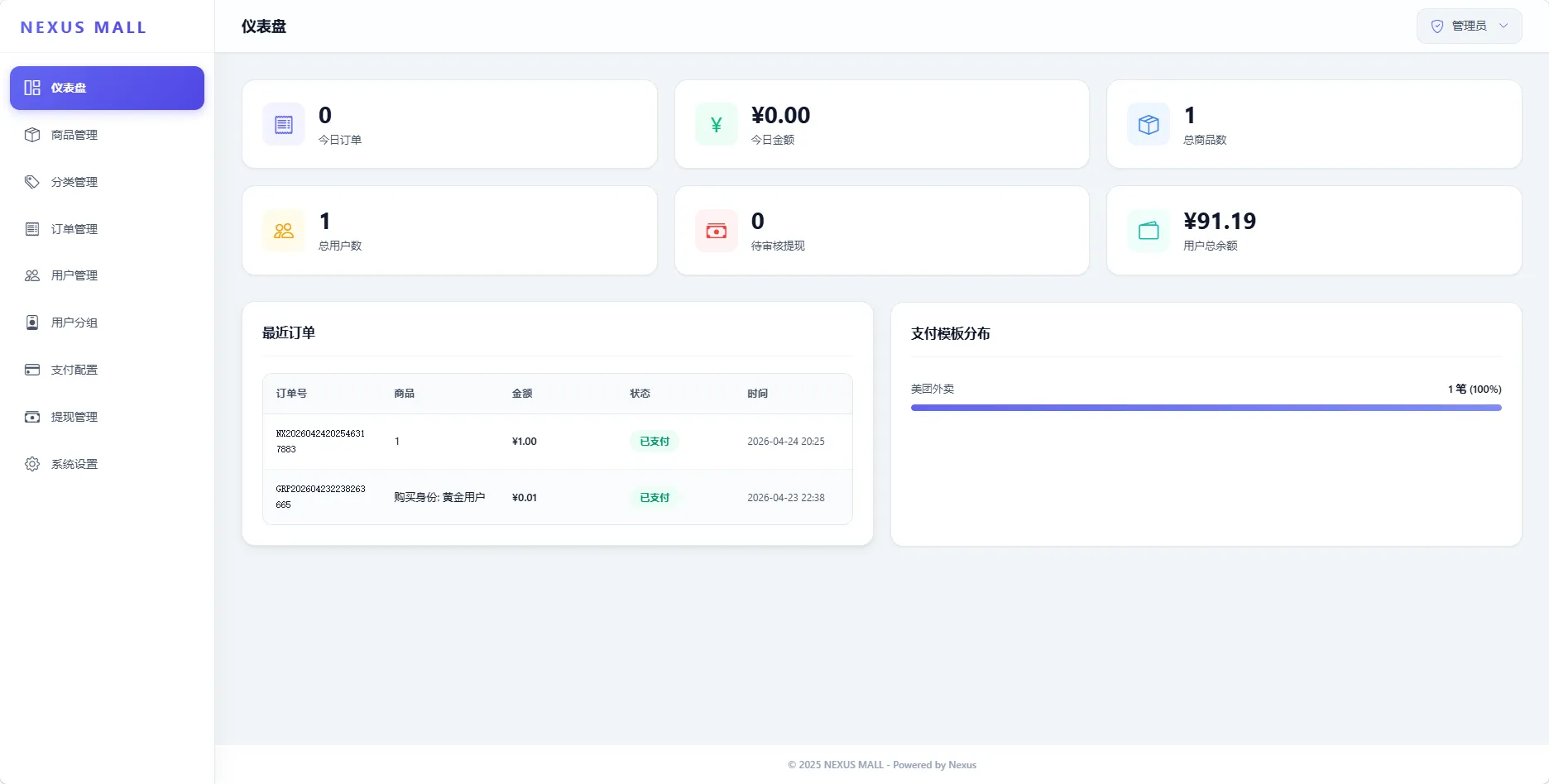Click the NEXUS MALL logo
Screen dimensions: 1549x784
84,27
